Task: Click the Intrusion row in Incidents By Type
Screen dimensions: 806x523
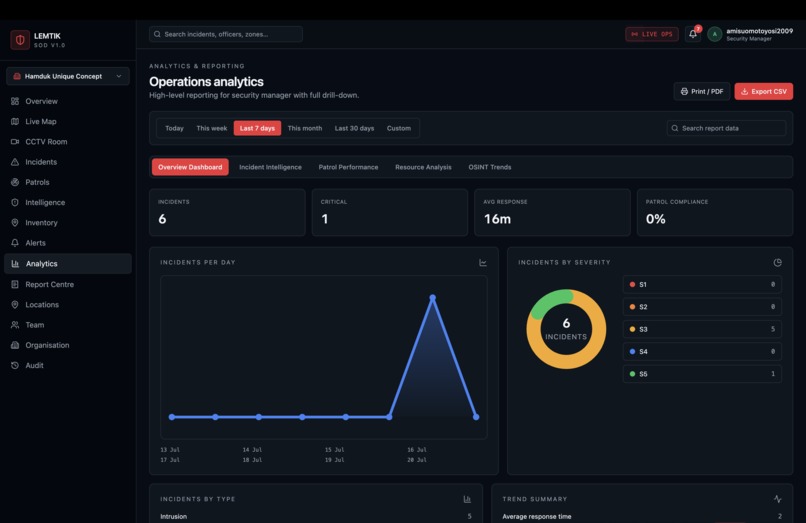Action: [x=316, y=516]
